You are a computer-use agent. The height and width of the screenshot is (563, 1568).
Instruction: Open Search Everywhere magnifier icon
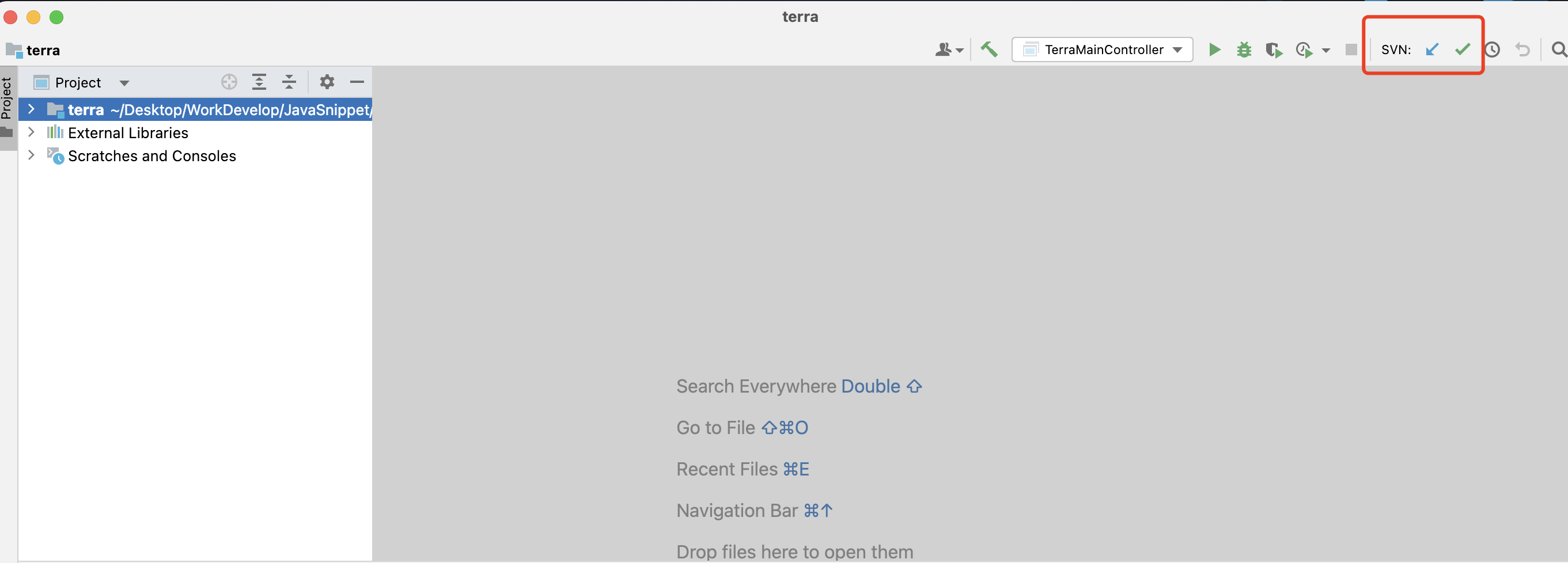1559,50
